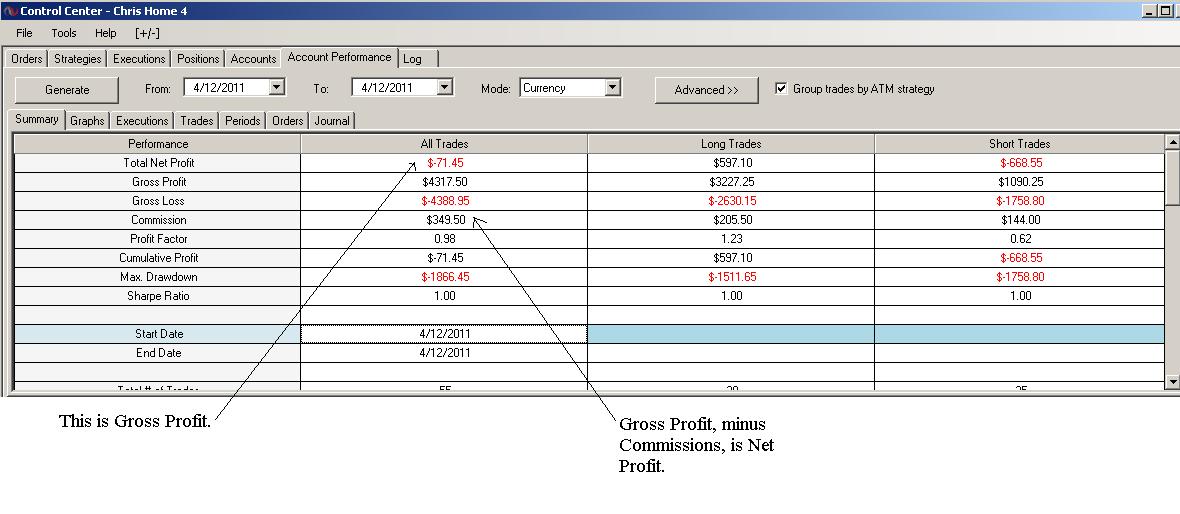Click scrollbar up arrow in summary grid
The height and width of the screenshot is (514, 1180).
pos(1172,141)
